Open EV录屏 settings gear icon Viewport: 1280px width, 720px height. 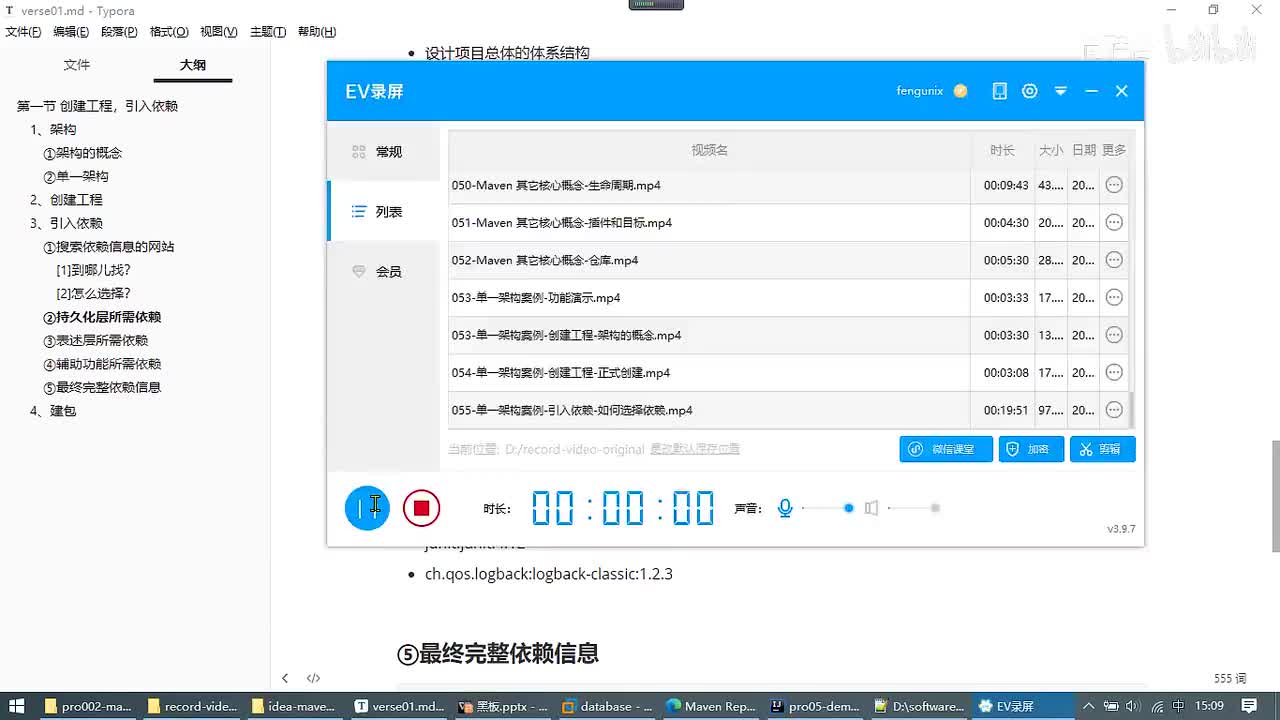pos(1030,91)
